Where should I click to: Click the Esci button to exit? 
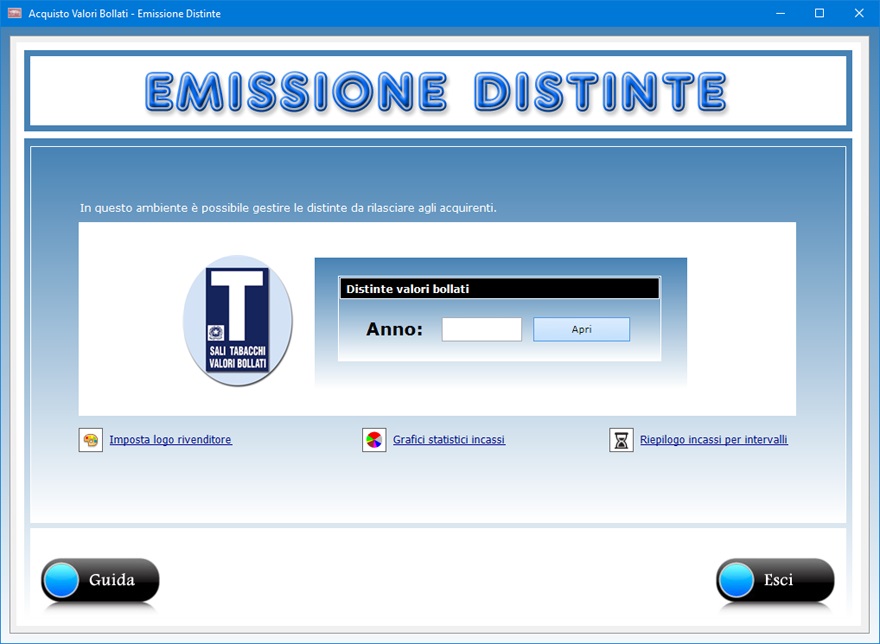(775, 580)
